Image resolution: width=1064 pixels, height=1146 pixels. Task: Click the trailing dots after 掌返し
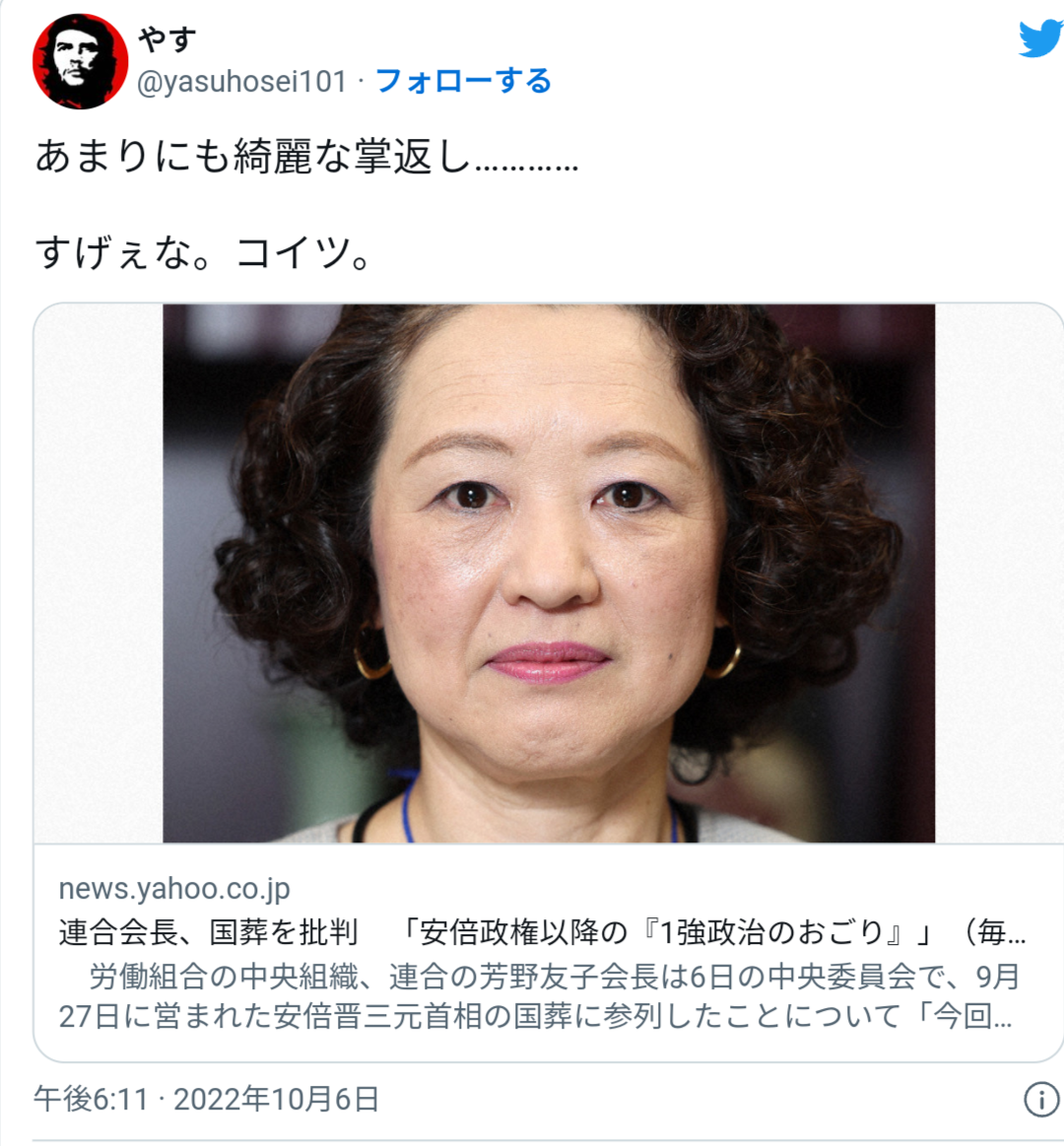[527, 167]
